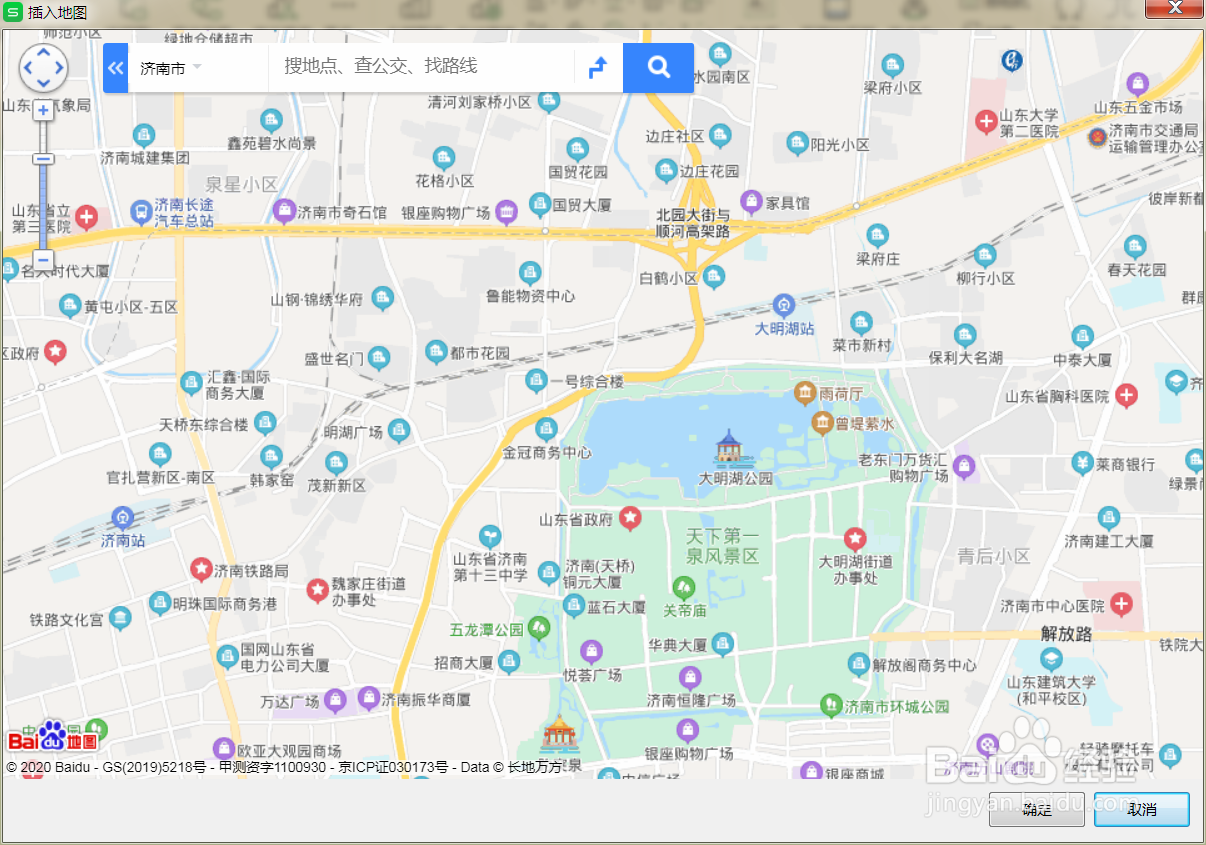Select the 济南长途汽车总站 bus icon
Image resolution: width=1206 pixels, height=845 pixels.
tap(141, 212)
